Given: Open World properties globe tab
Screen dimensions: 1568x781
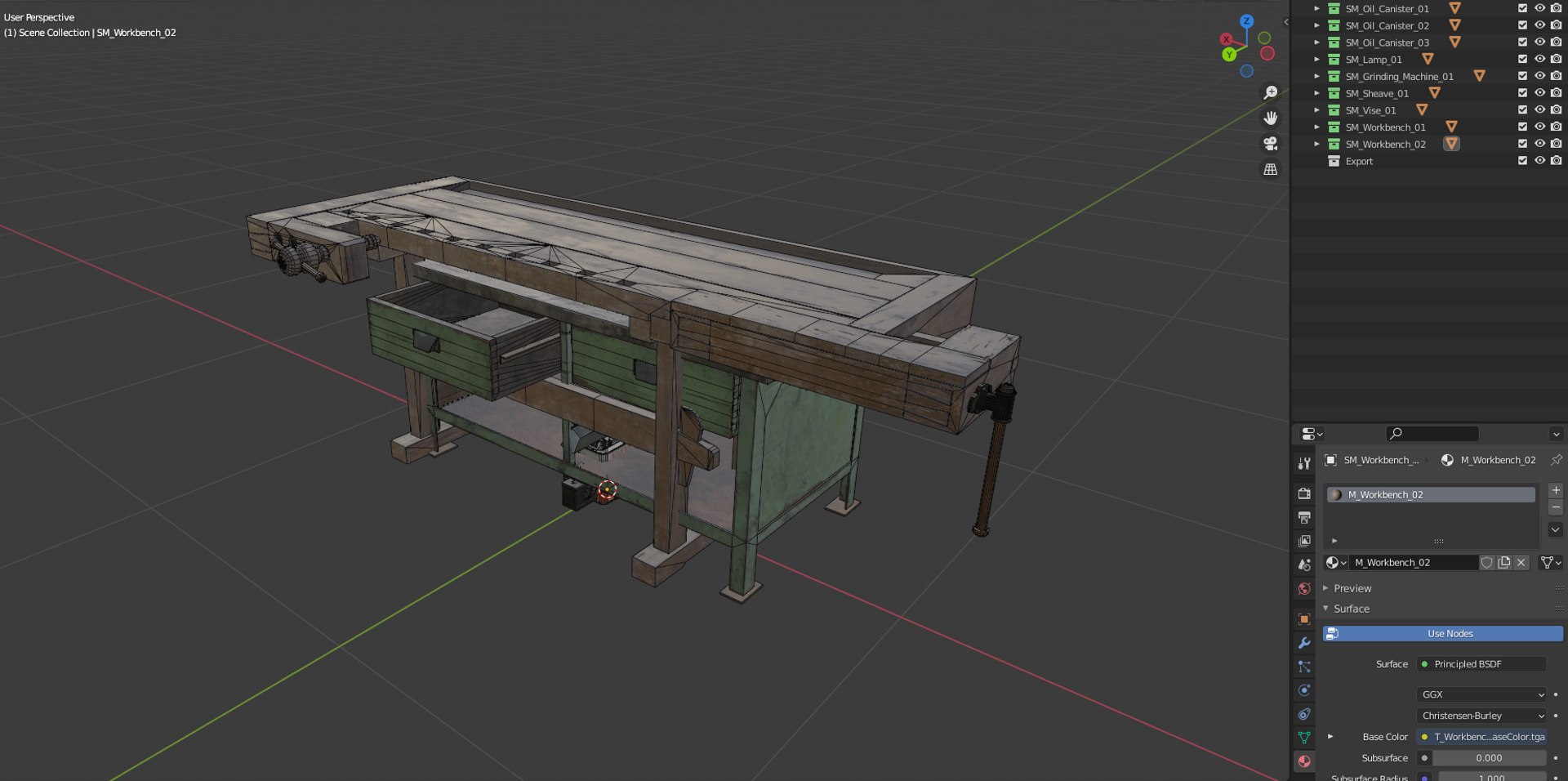Looking at the screenshot, I should 1304,589.
